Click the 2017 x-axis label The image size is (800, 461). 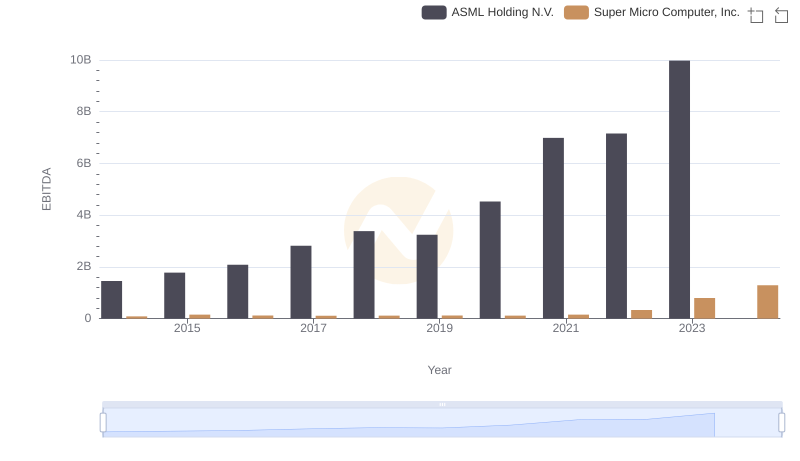(x=313, y=328)
